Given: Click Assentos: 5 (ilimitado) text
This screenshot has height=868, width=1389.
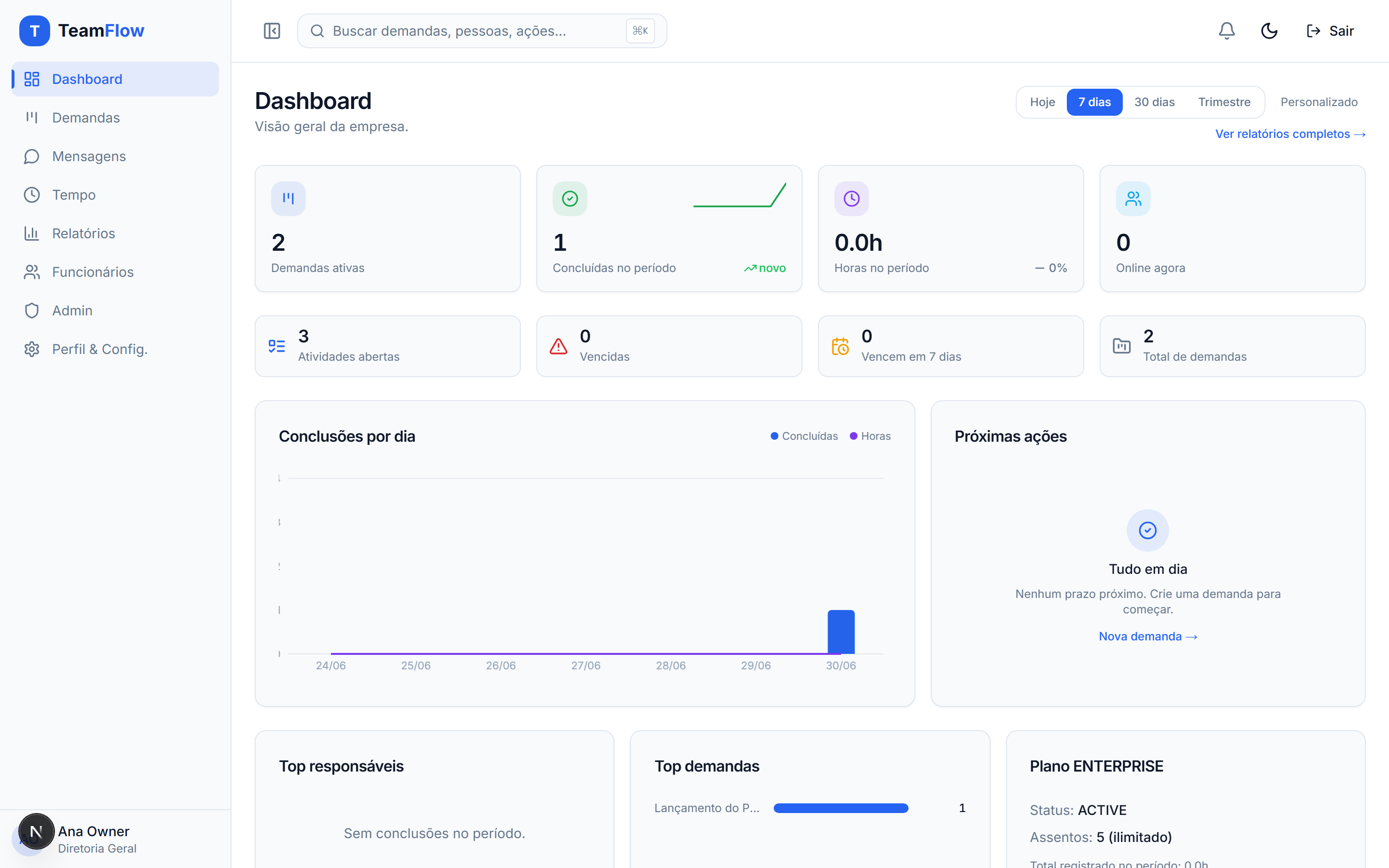Looking at the screenshot, I should (x=1100, y=837).
